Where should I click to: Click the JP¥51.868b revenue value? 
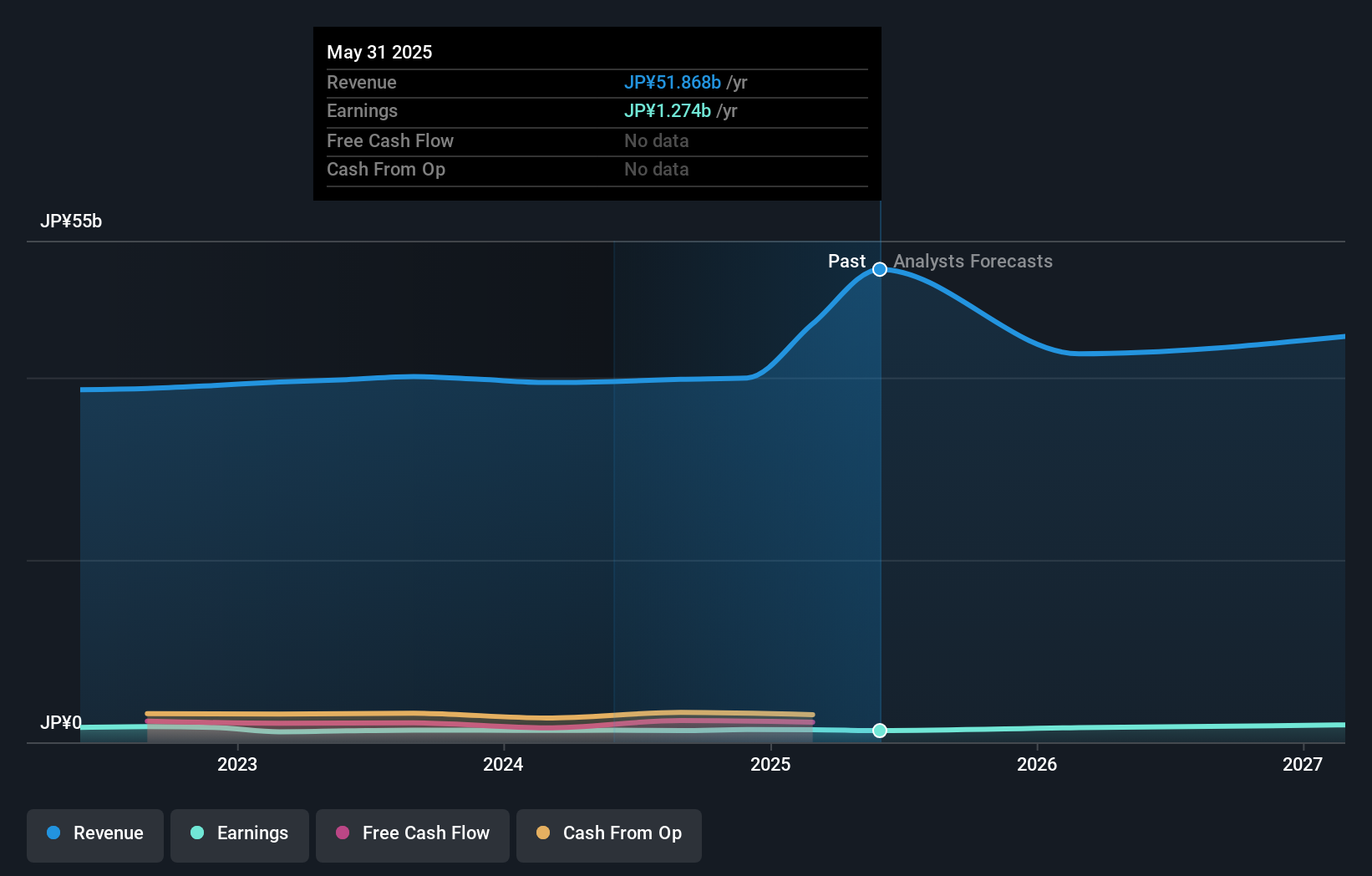[673, 82]
